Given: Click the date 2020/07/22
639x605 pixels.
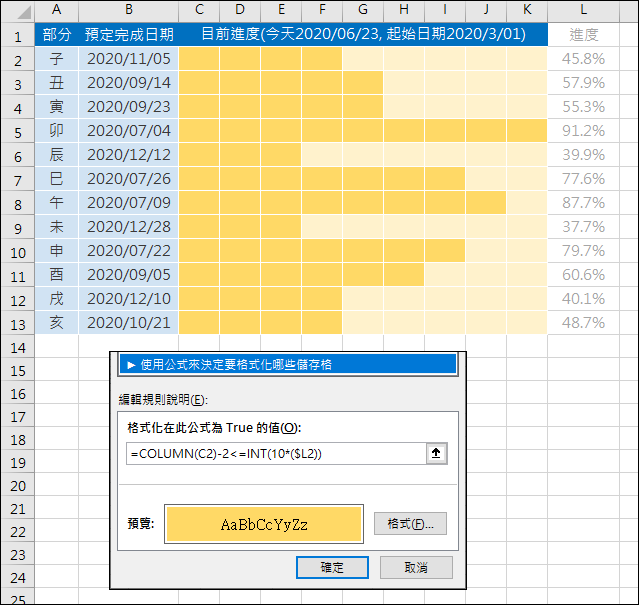Looking at the screenshot, I should (129, 251).
